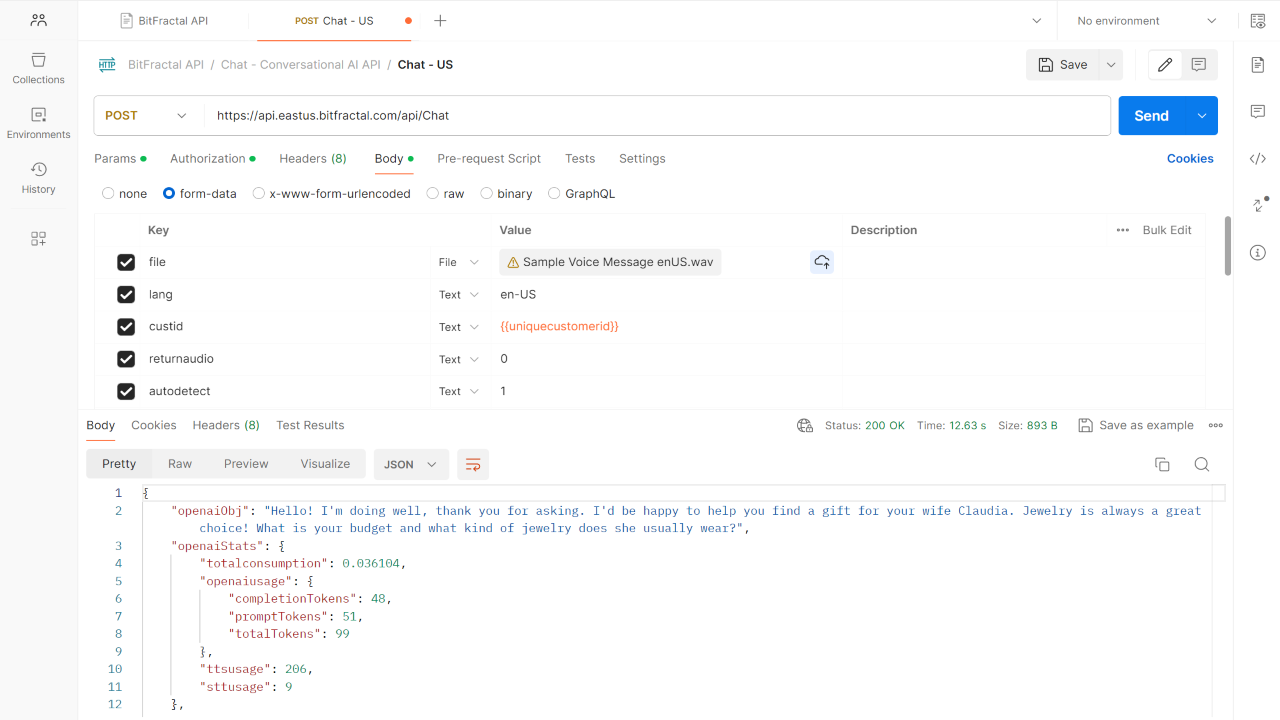The image size is (1280, 720).
Task: Select the raw body type radio
Action: [433, 193]
